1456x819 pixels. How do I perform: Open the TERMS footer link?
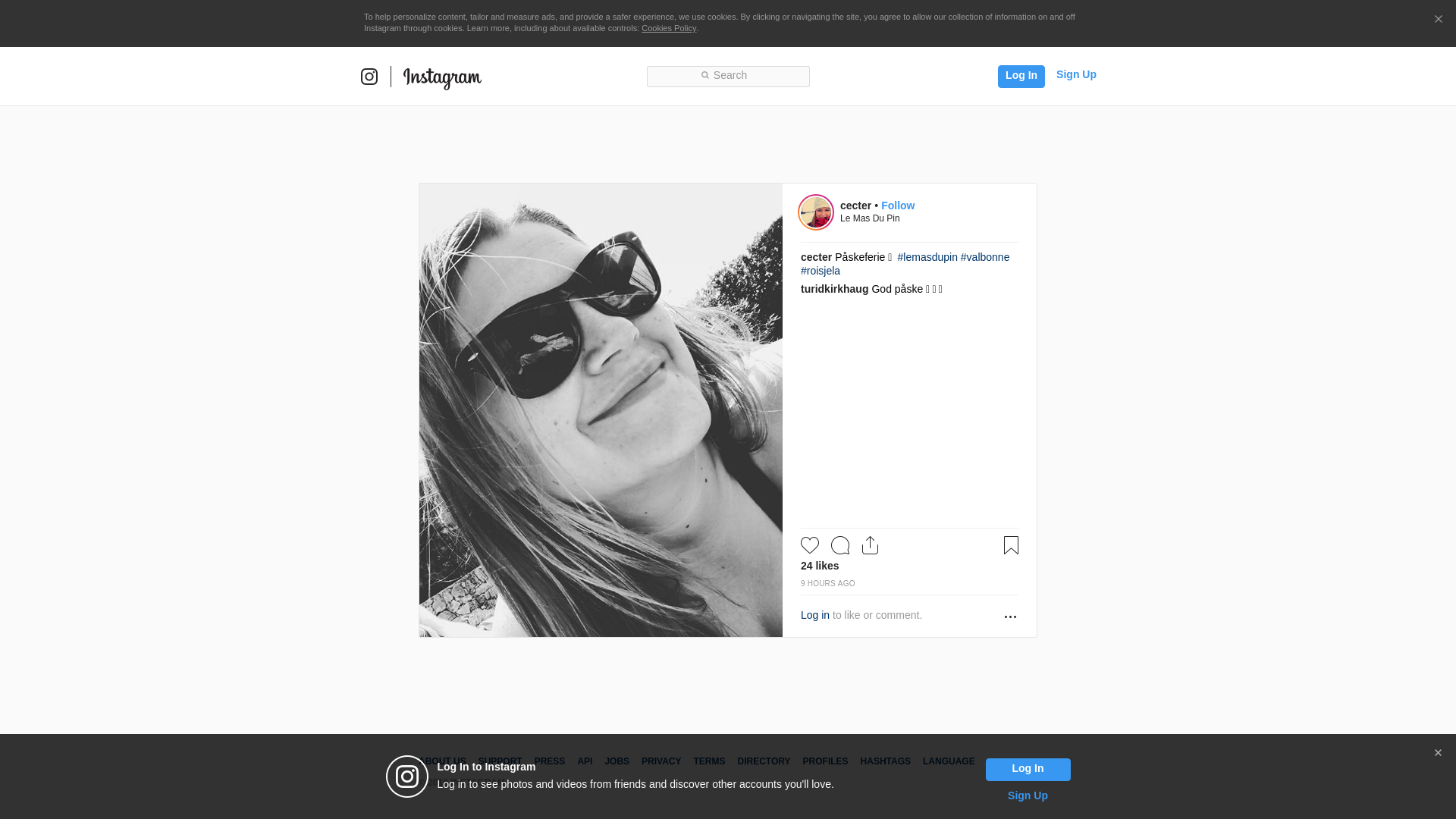pos(709,761)
